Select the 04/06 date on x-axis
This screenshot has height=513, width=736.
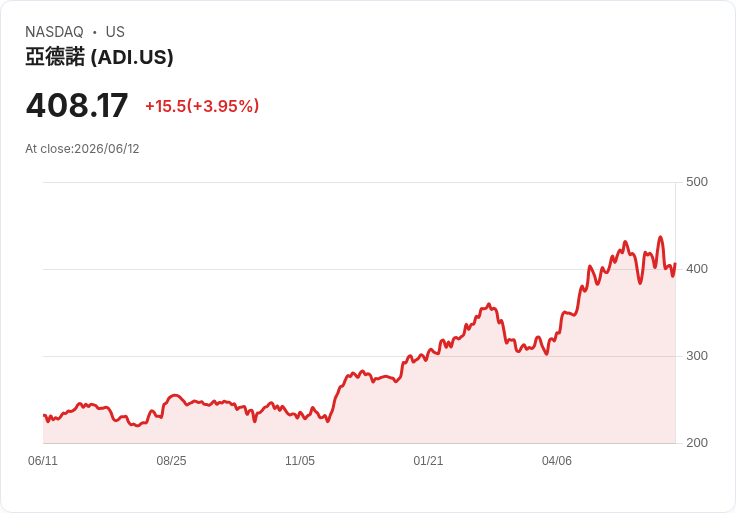(557, 461)
